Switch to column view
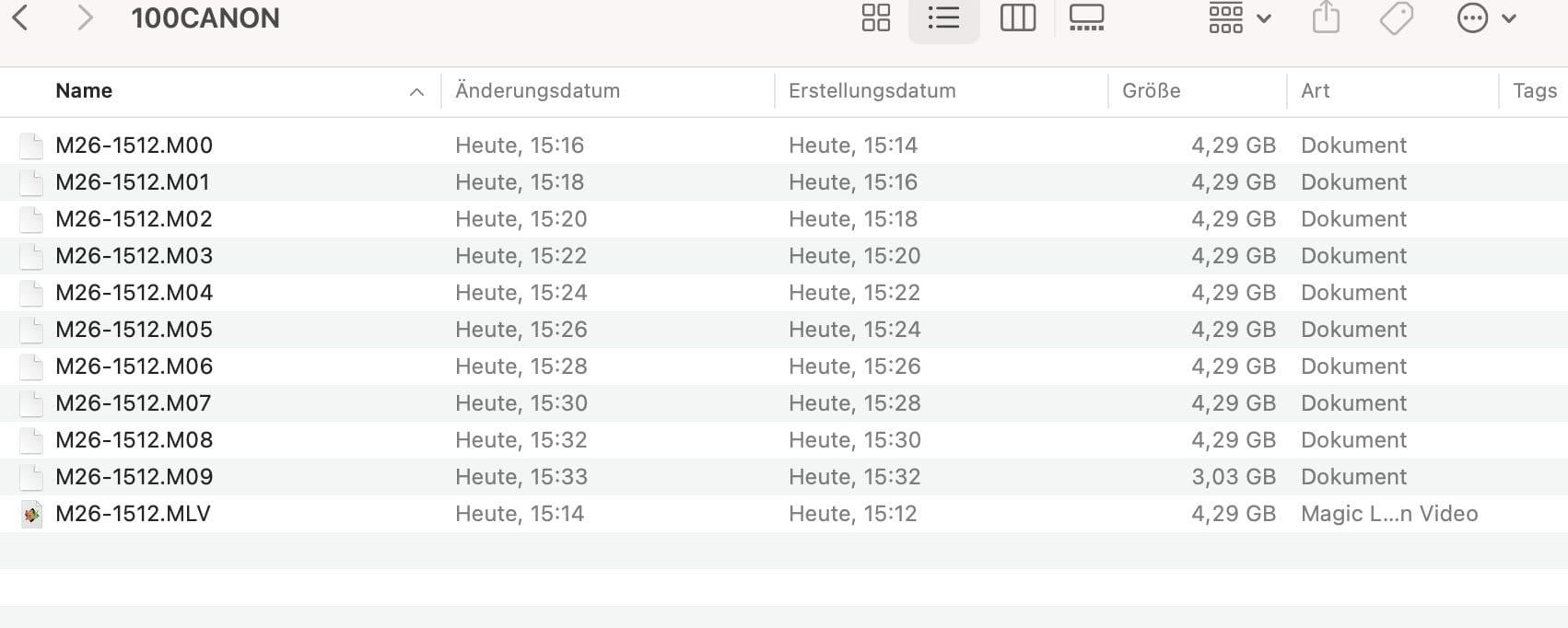 click(x=1017, y=17)
